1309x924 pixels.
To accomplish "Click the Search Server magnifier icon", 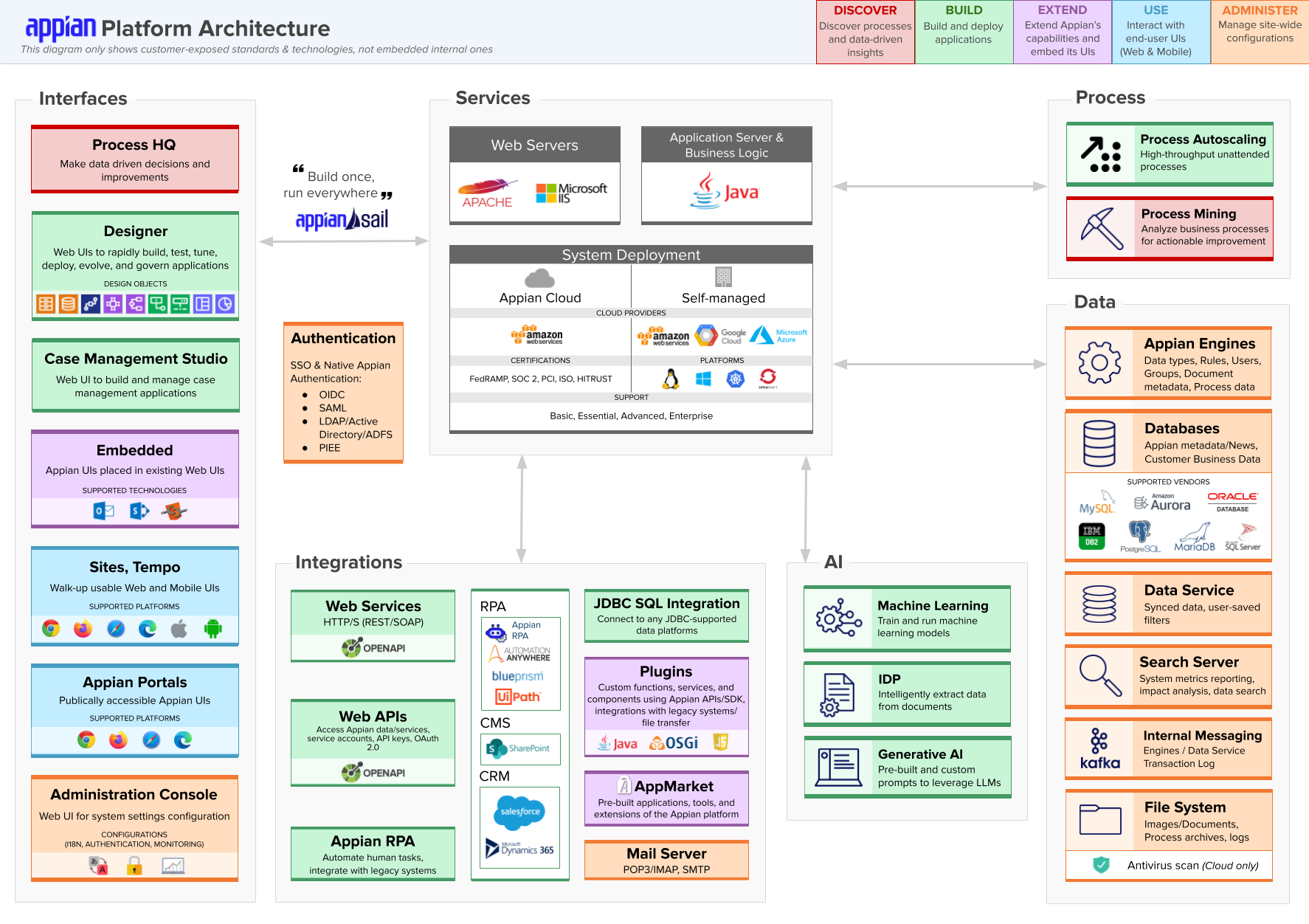I will click(1101, 676).
